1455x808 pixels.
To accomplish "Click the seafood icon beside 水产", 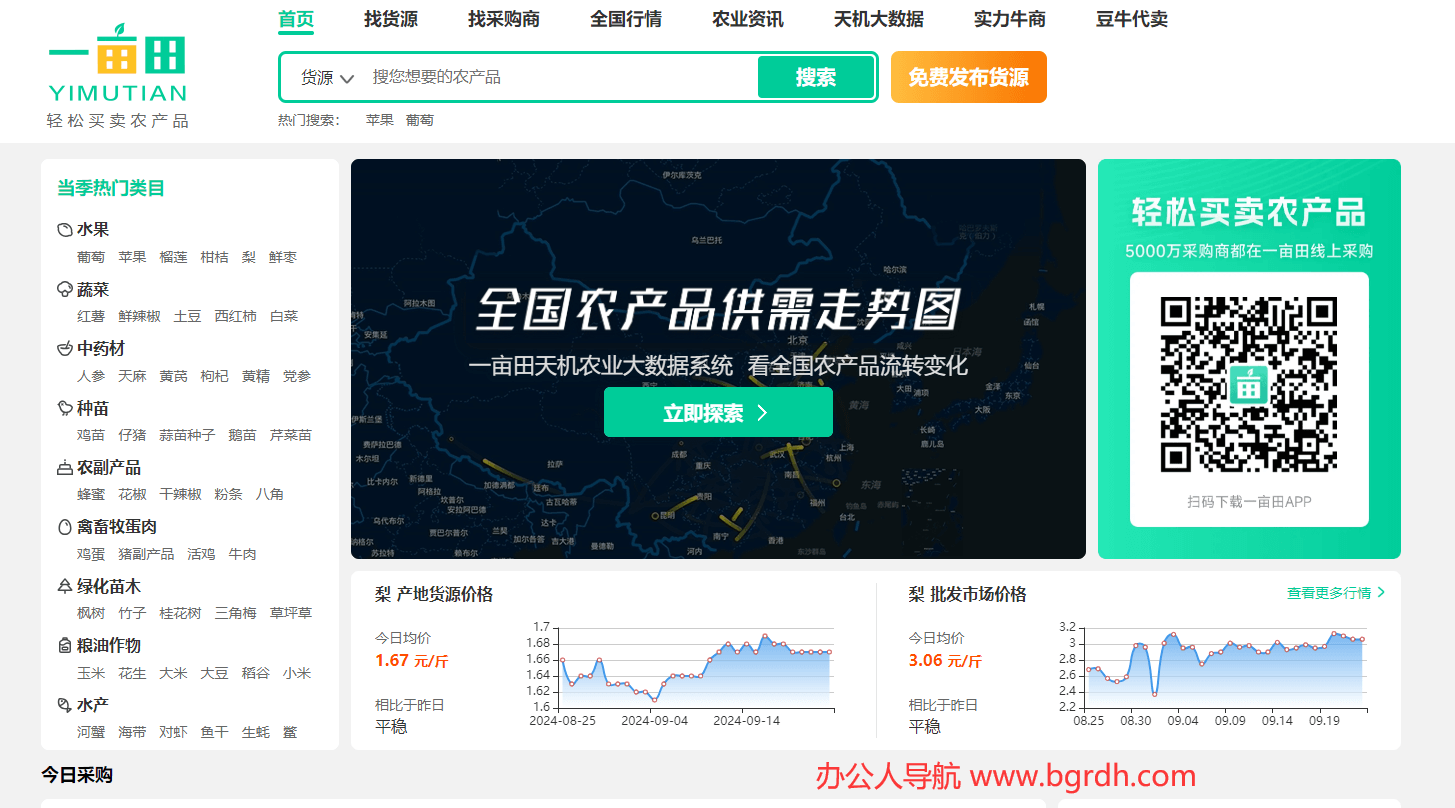I will pyautogui.click(x=65, y=705).
